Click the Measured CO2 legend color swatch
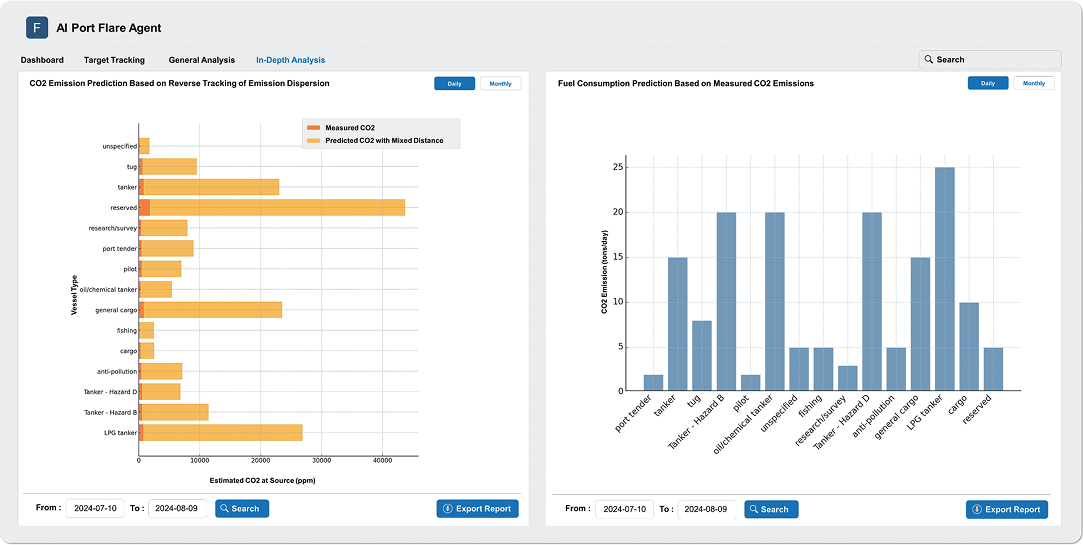The width and height of the screenshot is (1083, 545). pyautogui.click(x=313, y=128)
